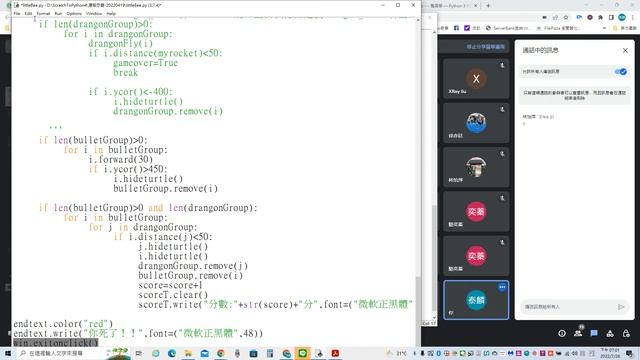Open meeting details info icon in Meet
This screenshot has width=640, height=360.
pyautogui.click(x=562, y=333)
